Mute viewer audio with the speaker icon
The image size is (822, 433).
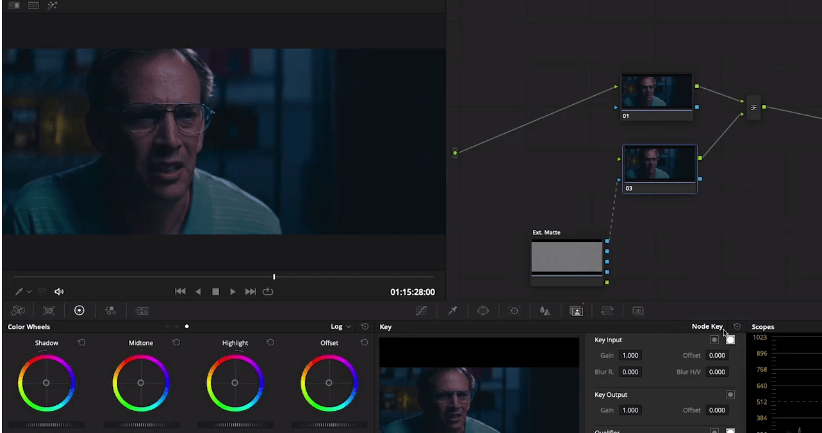coord(59,291)
